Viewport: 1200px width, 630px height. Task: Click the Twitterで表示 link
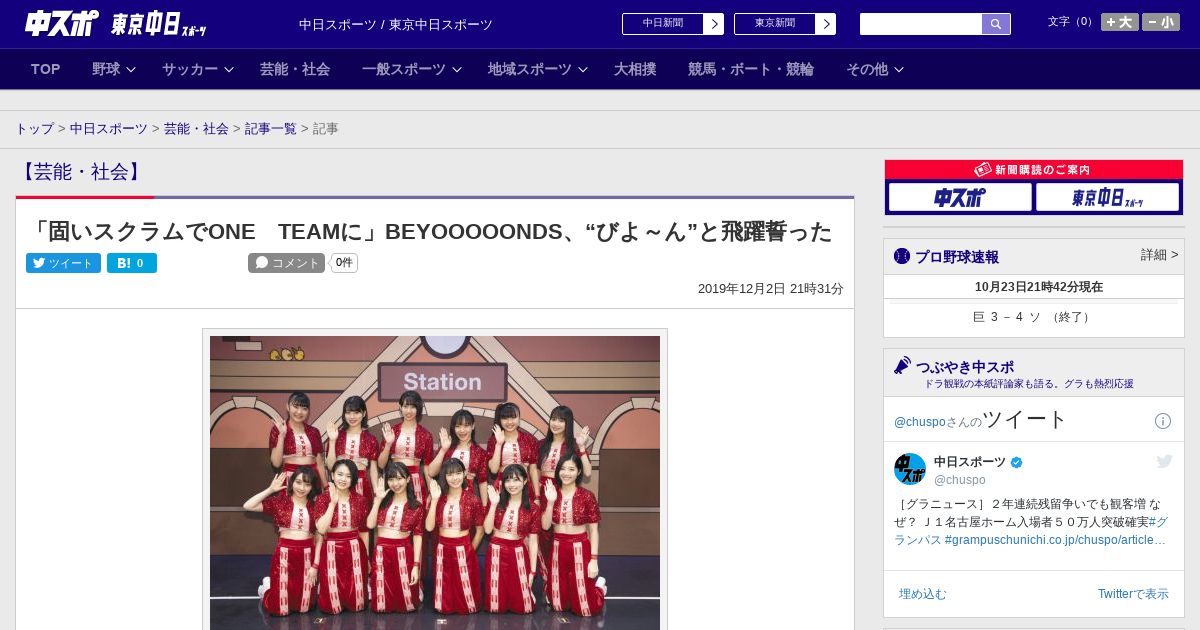[x=1133, y=594]
